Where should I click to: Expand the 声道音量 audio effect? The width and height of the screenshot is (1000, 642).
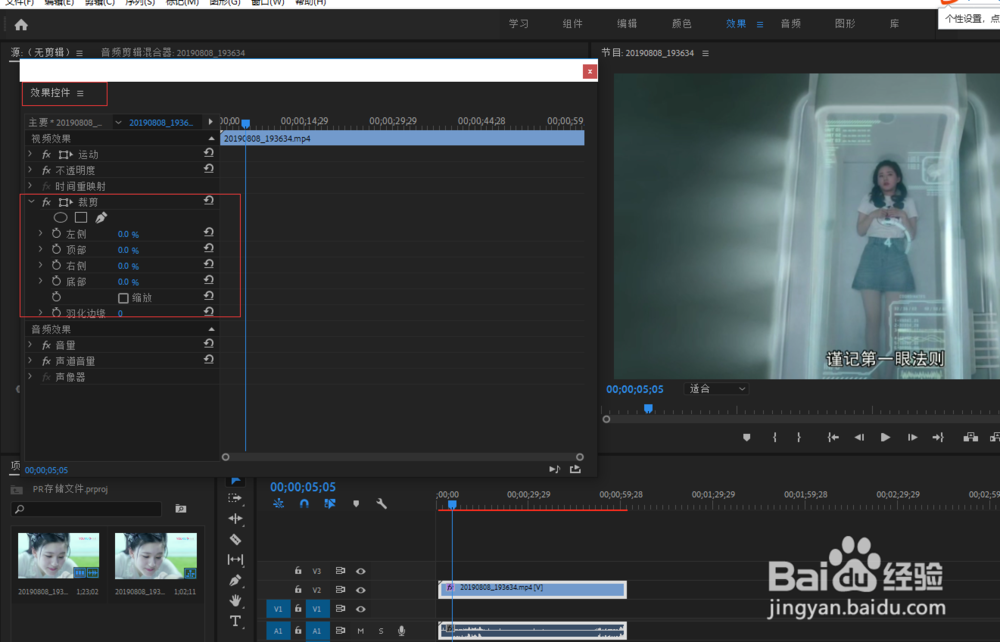[x=30, y=360]
